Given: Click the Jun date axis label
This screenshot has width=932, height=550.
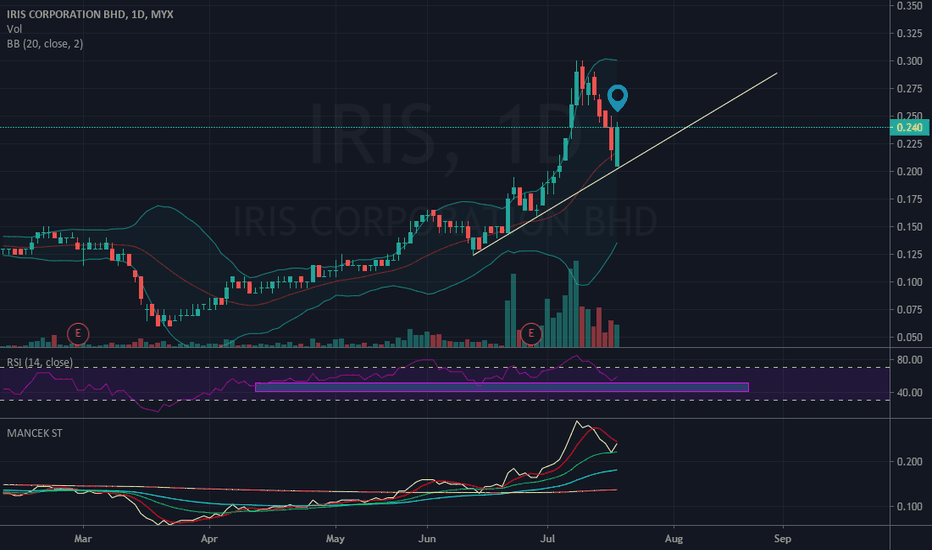Looking at the screenshot, I should 427,539.
